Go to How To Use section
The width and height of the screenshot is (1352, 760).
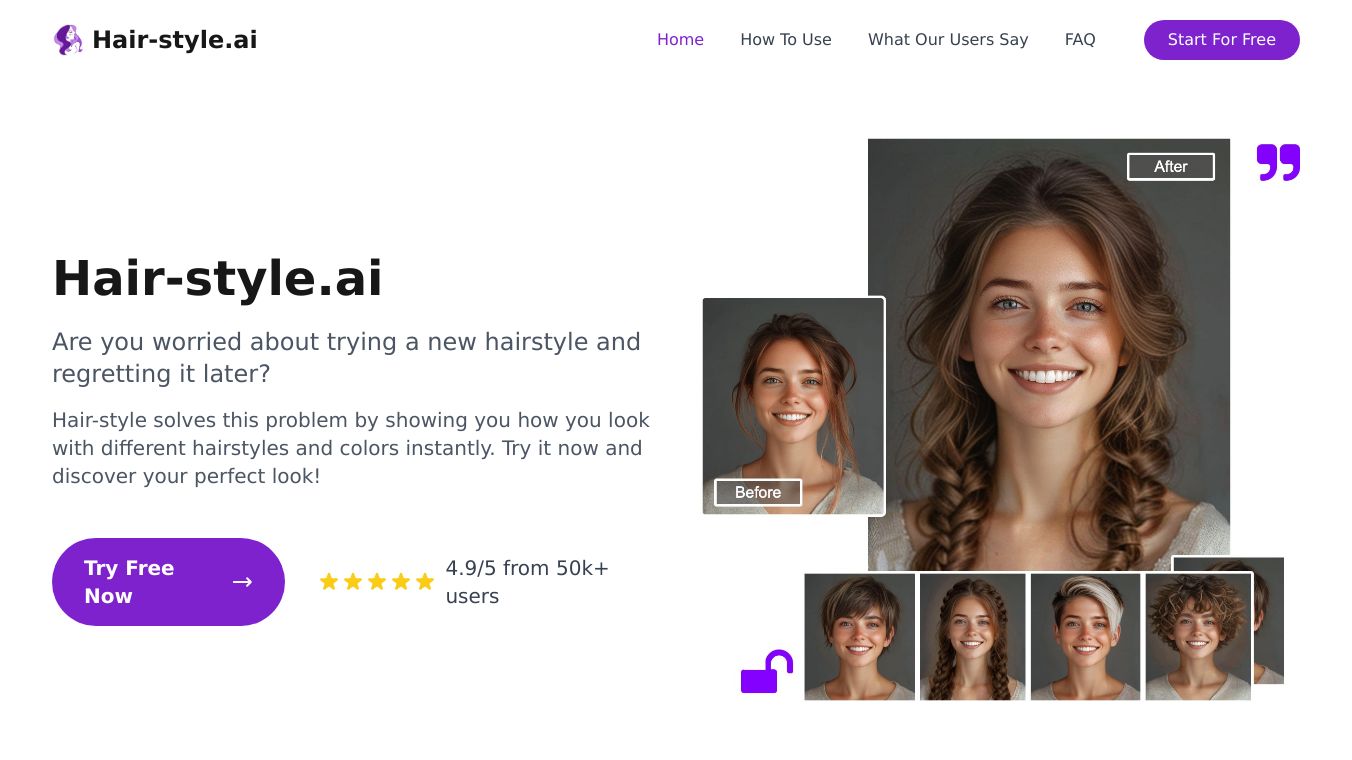[x=786, y=40]
